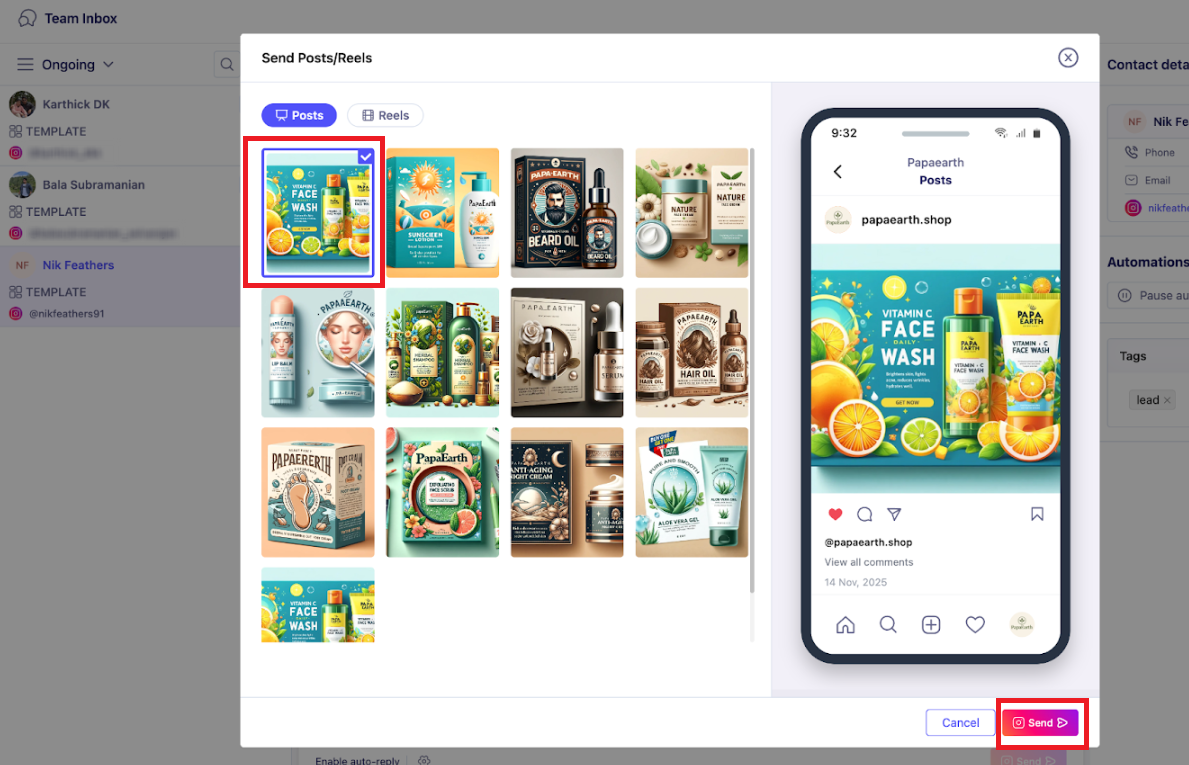Open Nik Feathers conversation
Viewport: 1189px width, 765px height.
point(120,286)
